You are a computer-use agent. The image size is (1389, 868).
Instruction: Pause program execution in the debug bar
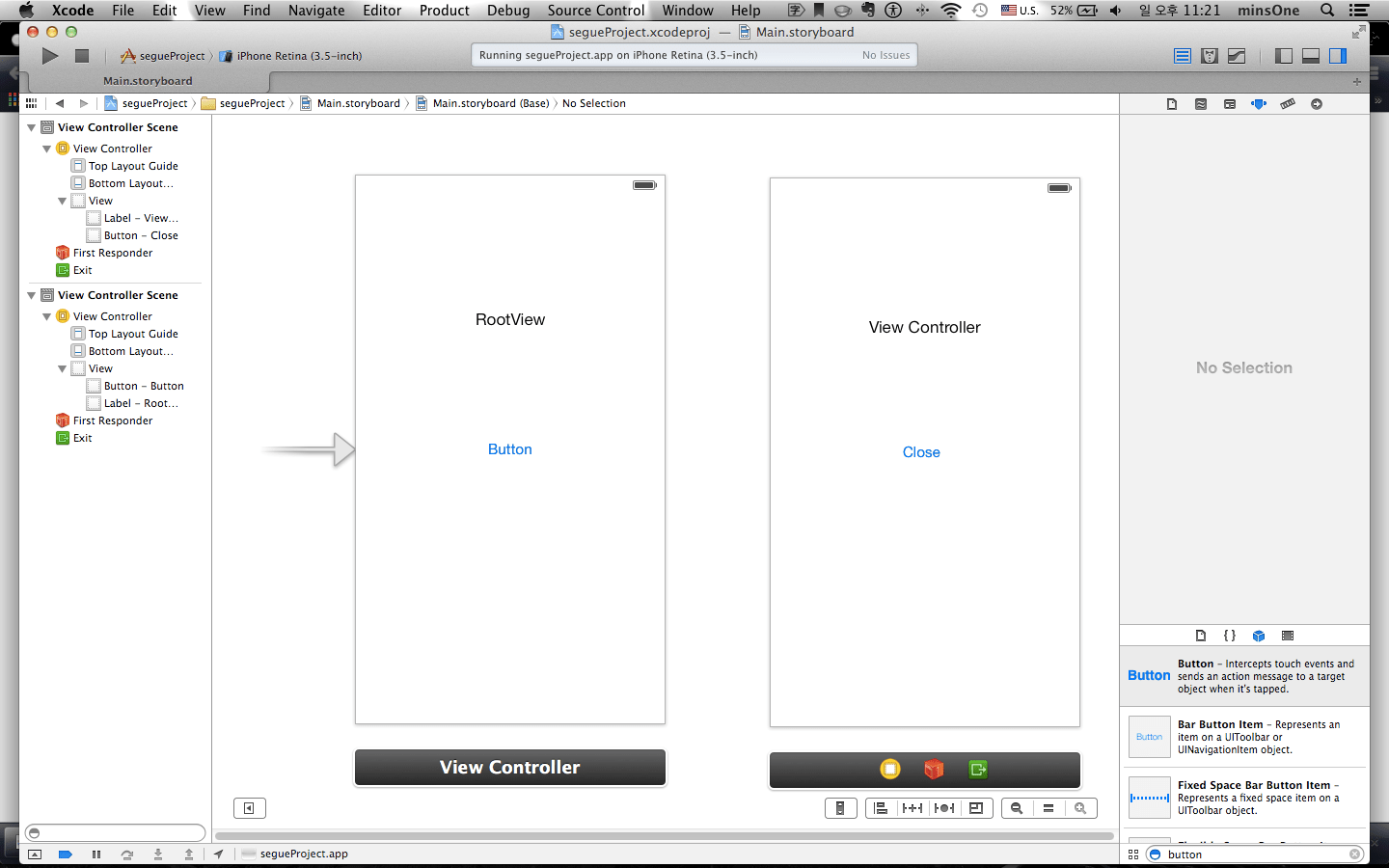point(96,854)
